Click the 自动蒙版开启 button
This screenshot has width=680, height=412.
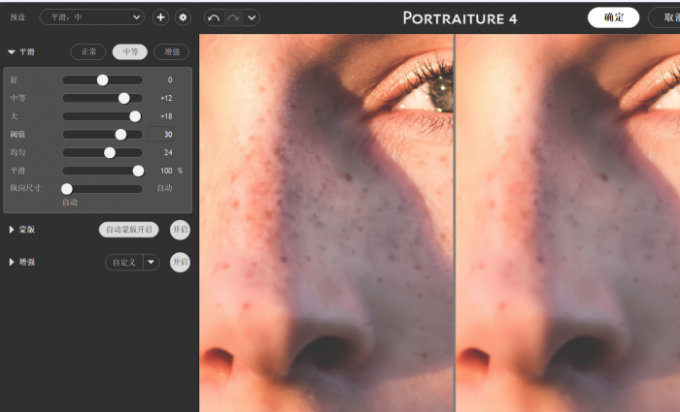(128, 230)
